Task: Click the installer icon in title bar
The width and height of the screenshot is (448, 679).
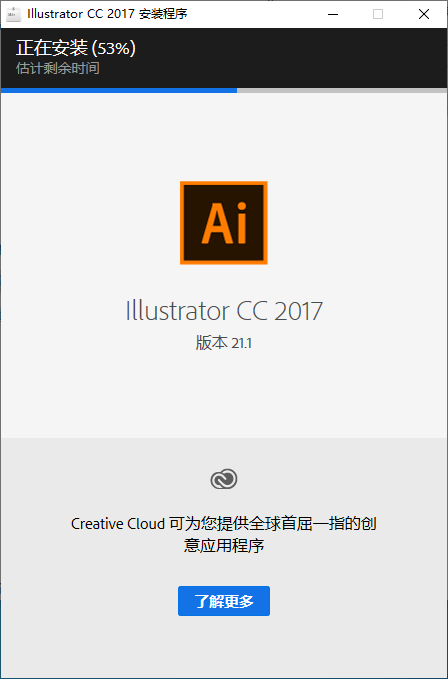Action: click(13, 14)
